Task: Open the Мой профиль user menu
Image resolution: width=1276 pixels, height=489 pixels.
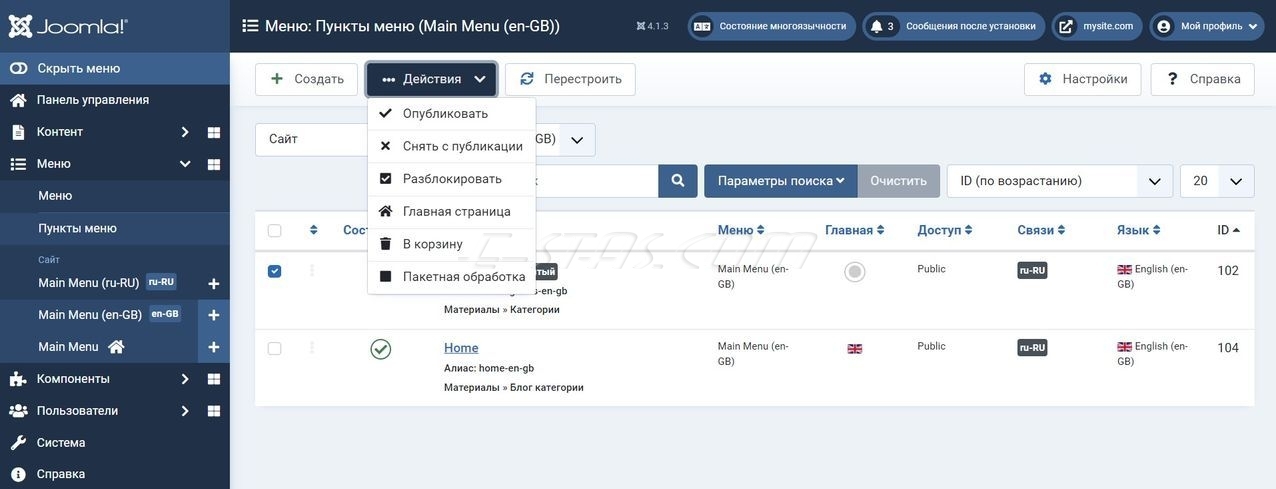Action: click(x=1209, y=26)
